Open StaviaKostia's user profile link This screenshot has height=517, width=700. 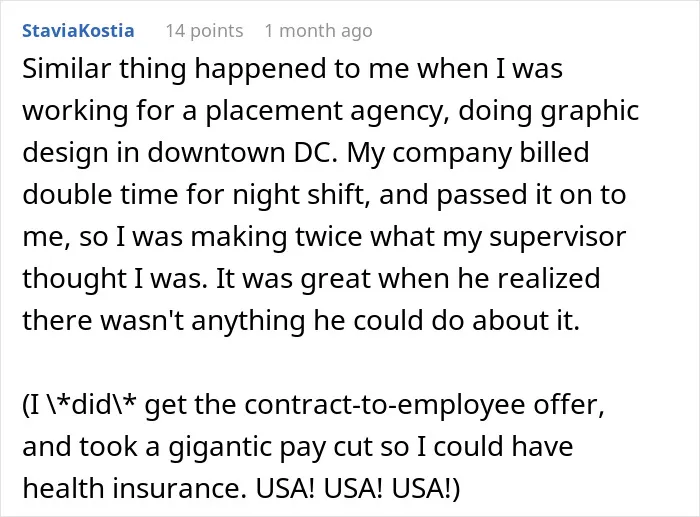click(78, 31)
